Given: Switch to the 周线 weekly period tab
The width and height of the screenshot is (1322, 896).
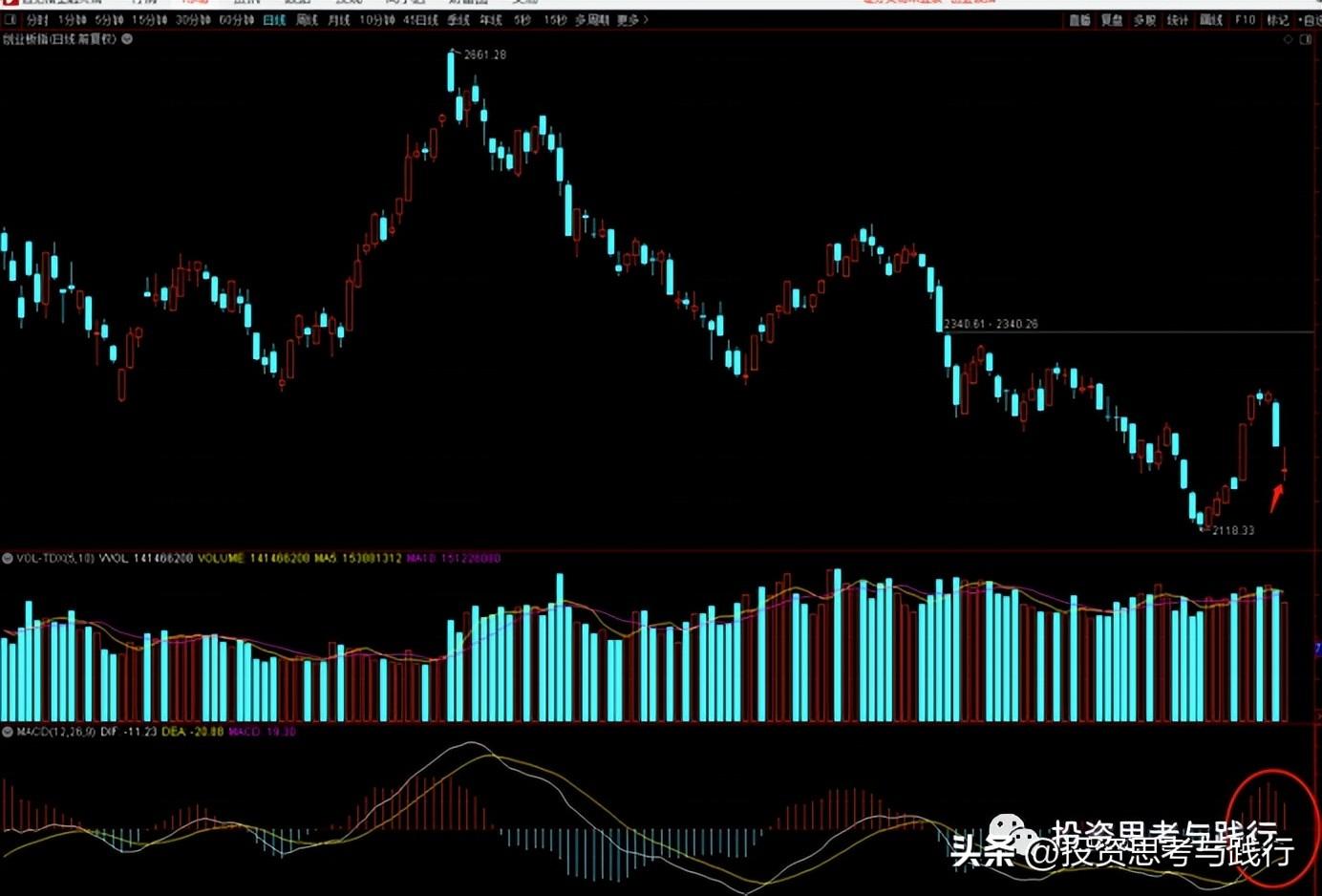Looking at the screenshot, I should click(307, 20).
